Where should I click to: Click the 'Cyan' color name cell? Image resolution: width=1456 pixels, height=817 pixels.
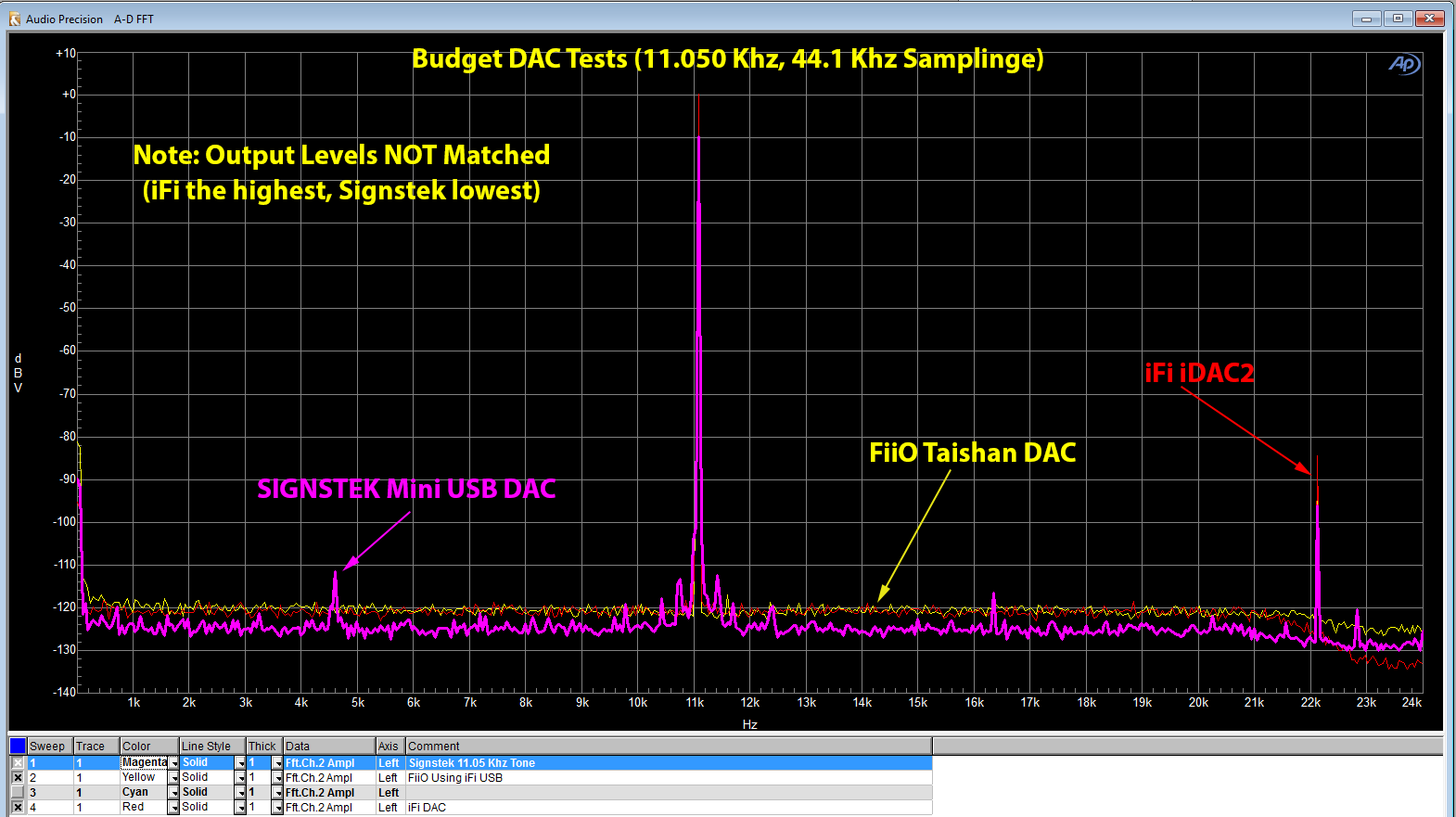pos(144,793)
